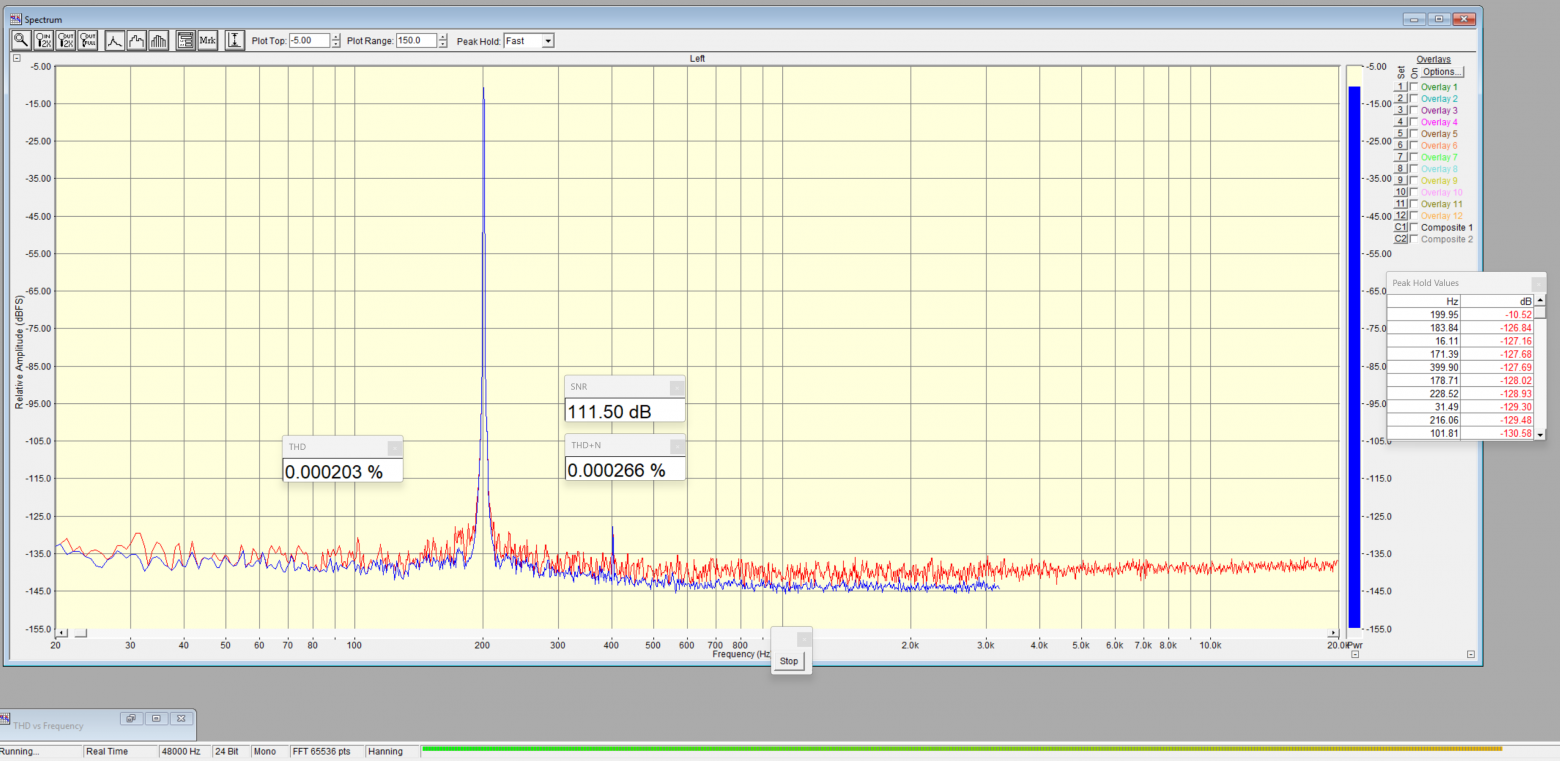1560x761 pixels.
Task: Close the SNR readout box
Action: click(677, 387)
